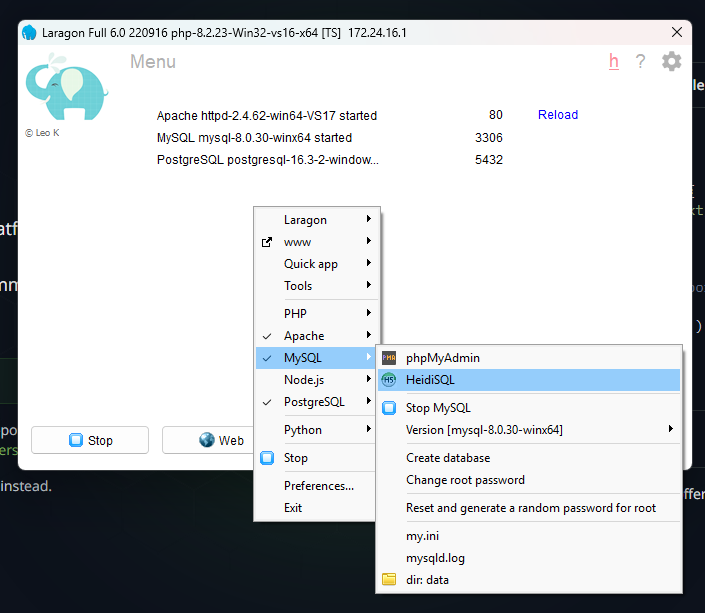Image resolution: width=705 pixels, height=613 pixels.
Task: Click the Stop MySQL square icon
Action: 389,408
